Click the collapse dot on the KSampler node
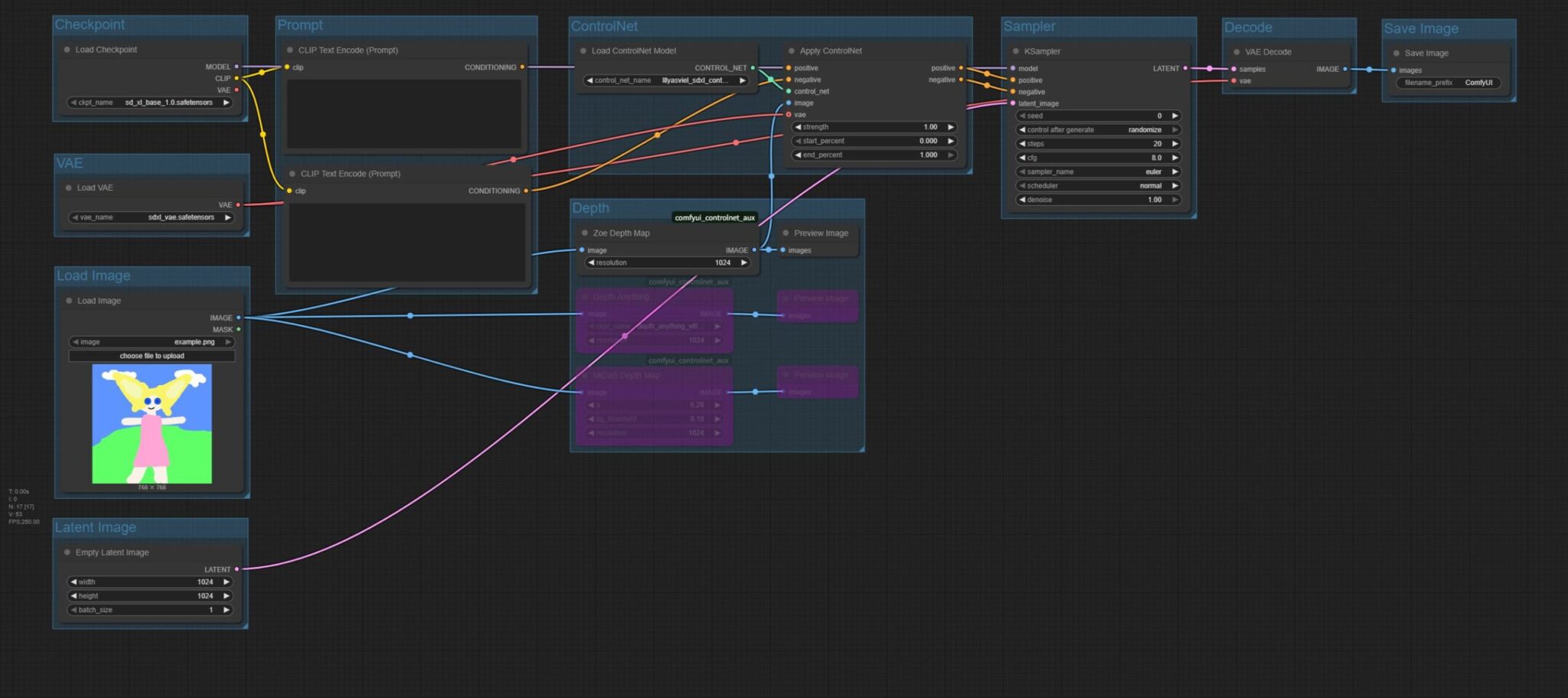 tap(1018, 51)
